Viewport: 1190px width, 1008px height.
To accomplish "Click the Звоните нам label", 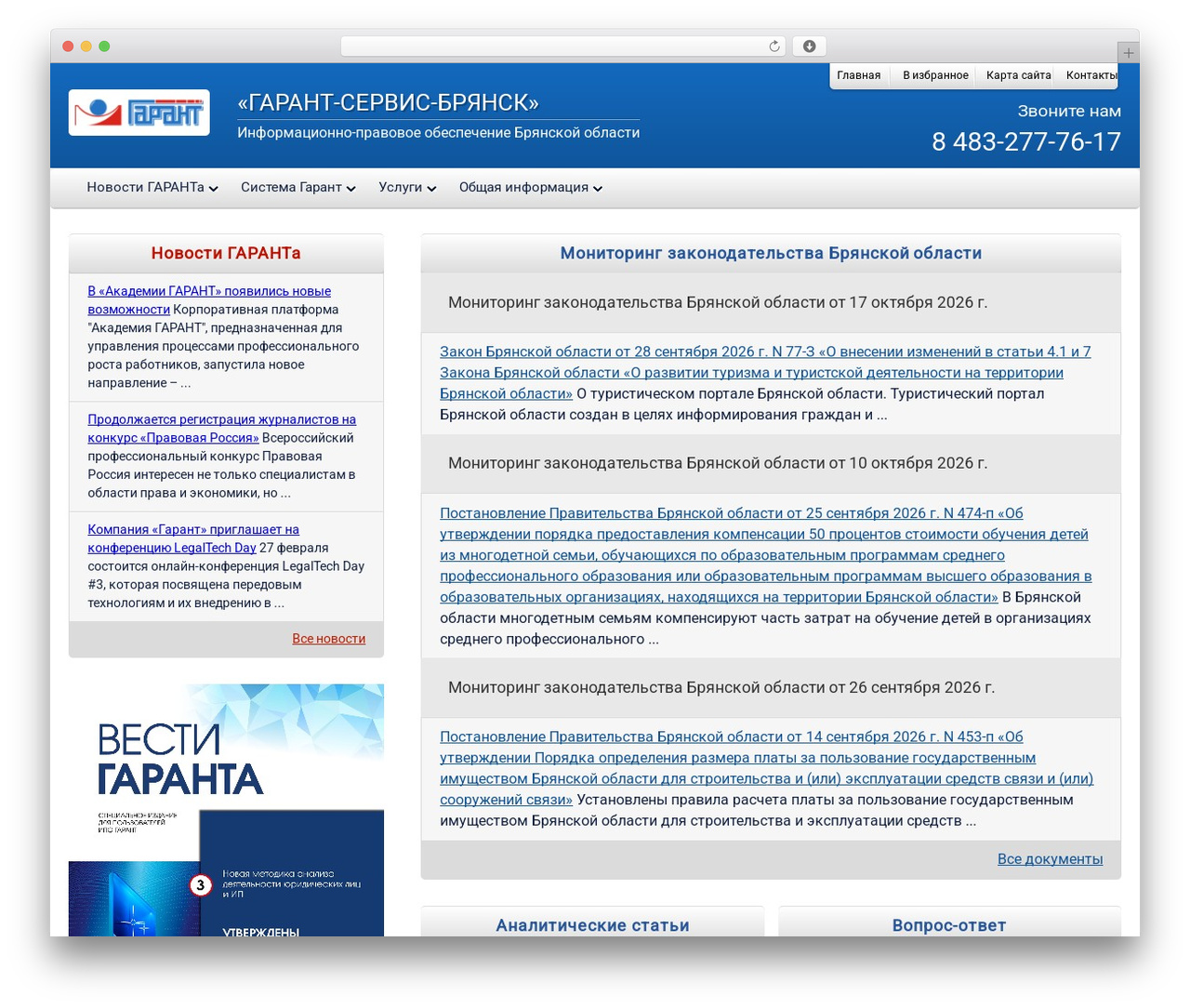I will 1069,111.
